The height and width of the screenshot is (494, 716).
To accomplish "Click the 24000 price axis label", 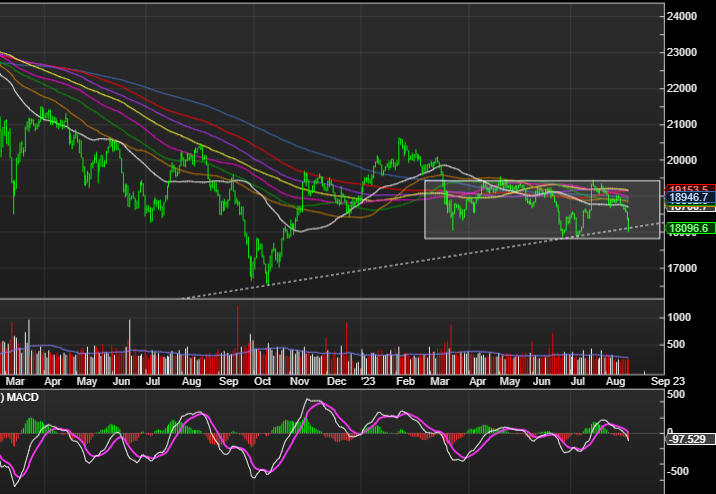I will [682, 16].
